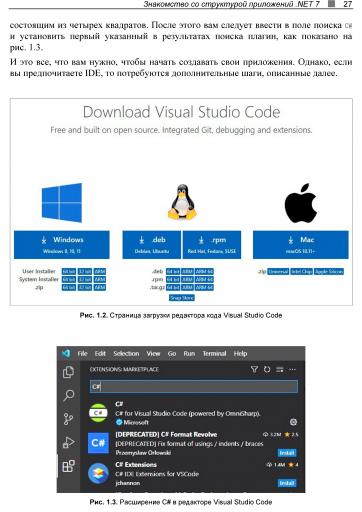
Task: Open Explorer view in VS Code activity bar
Action: [x=69, y=372]
